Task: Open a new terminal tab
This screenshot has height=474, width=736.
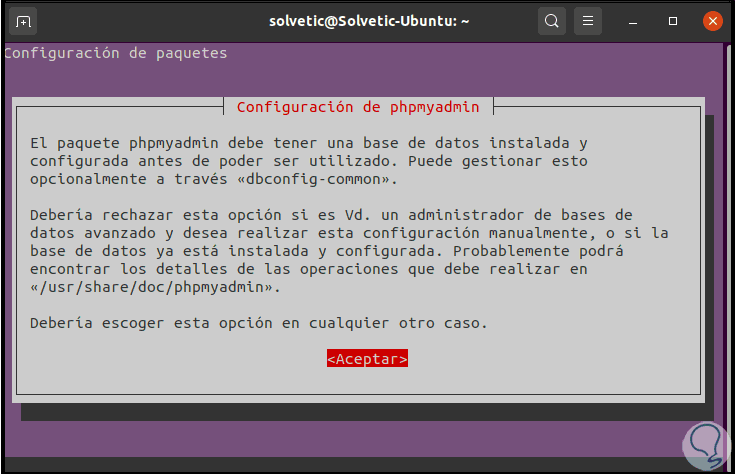Action: (x=23, y=21)
